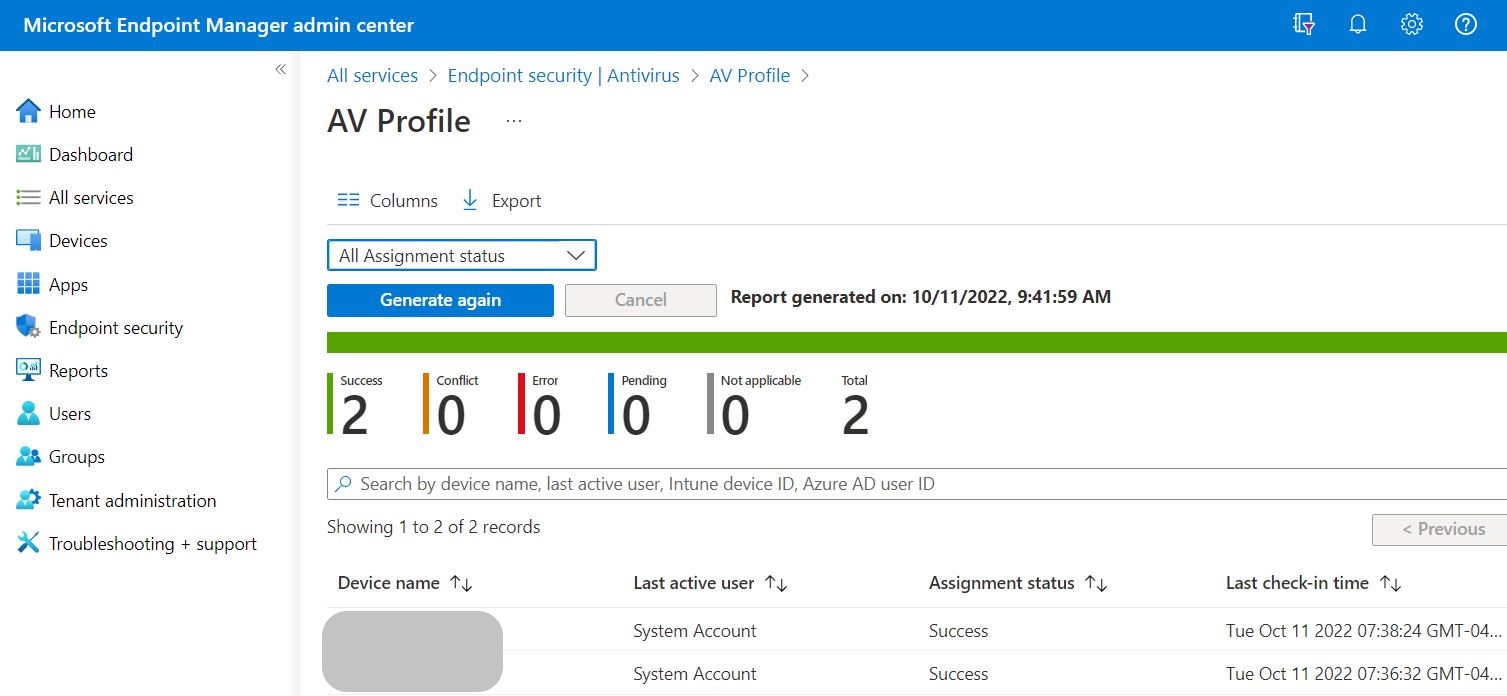Viewport: 1507px width, 696px height.
Task: Click the Generate again button
Action: (x=440, y=300)
